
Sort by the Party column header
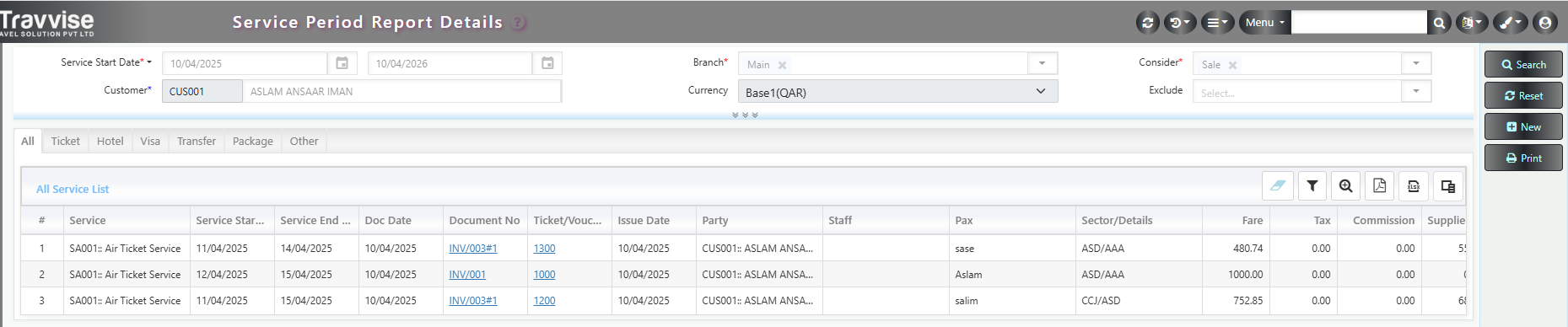pyautogui.click(x=759, y=220)
